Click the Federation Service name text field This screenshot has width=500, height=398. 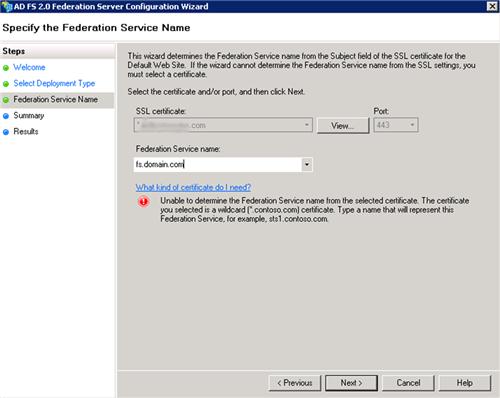[x=218, y=164]
